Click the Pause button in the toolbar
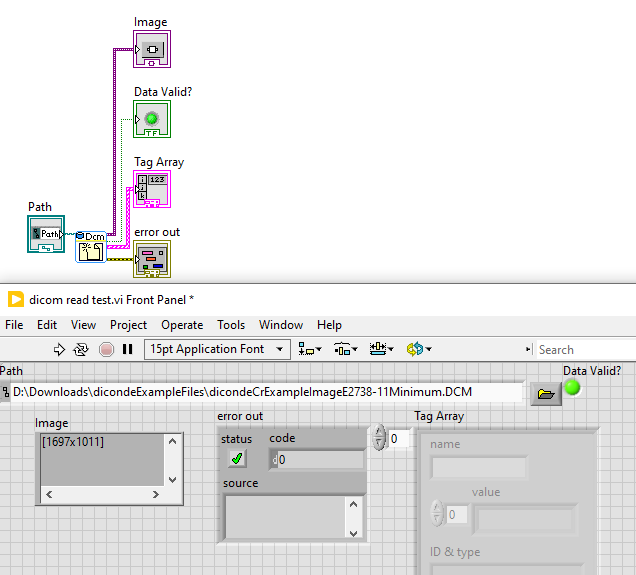This screenshot has width=636, height=575. (127, 349)
